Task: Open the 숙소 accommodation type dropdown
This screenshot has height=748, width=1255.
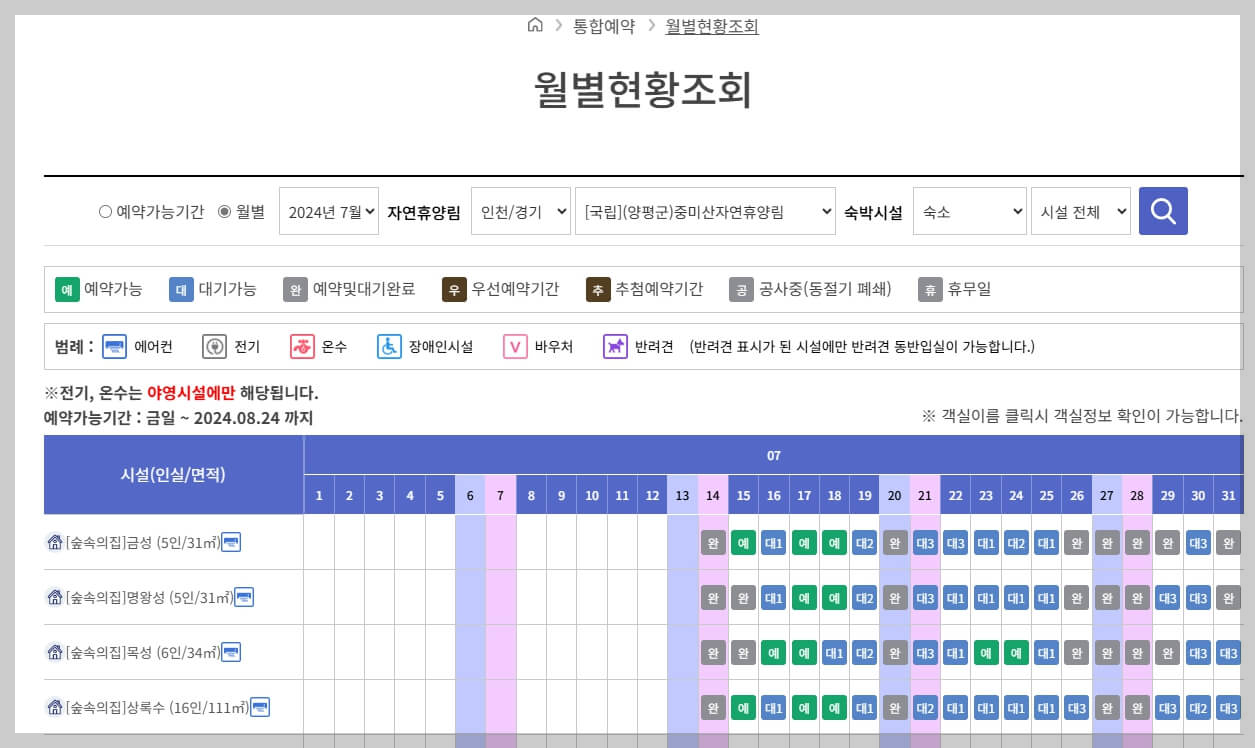Action: coord(969,211)
